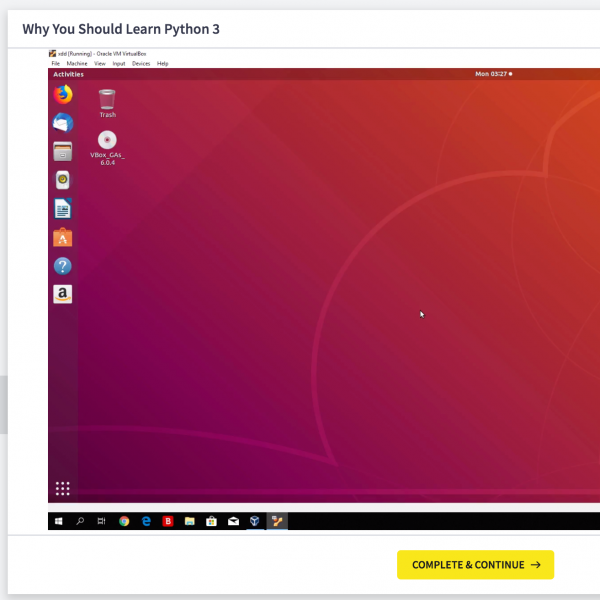Click Complete & Continue button

point(476,565)
